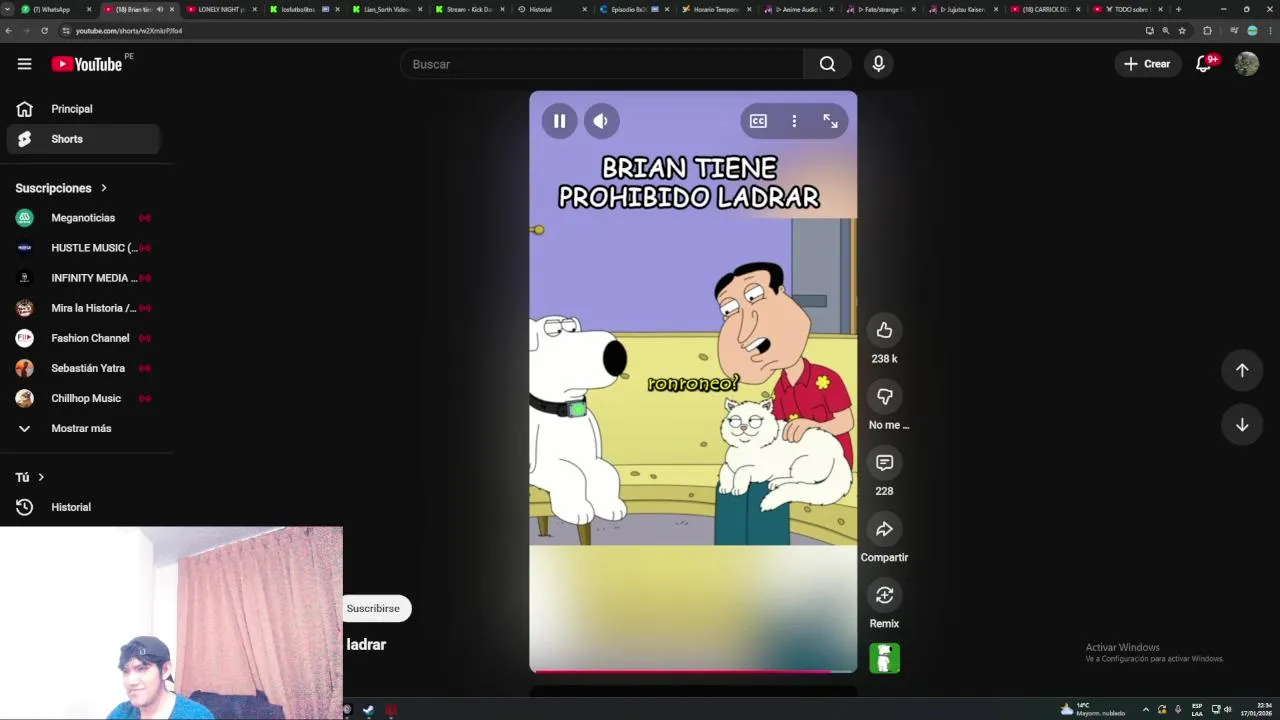1280x720 pixels.
Task: Open the INFINITY MEDIA channel
Action: click(x=83, y=278)
